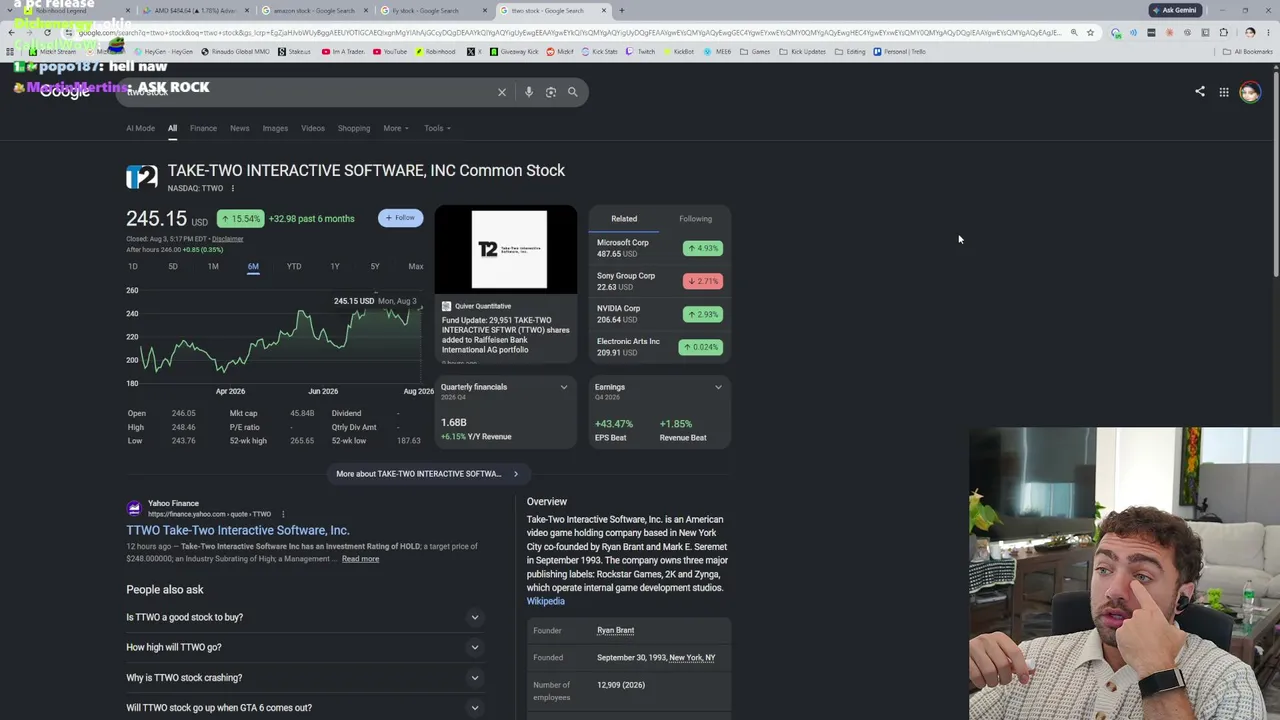Click the share icon on results page

pyautogui.click(x=1200, y=92)
